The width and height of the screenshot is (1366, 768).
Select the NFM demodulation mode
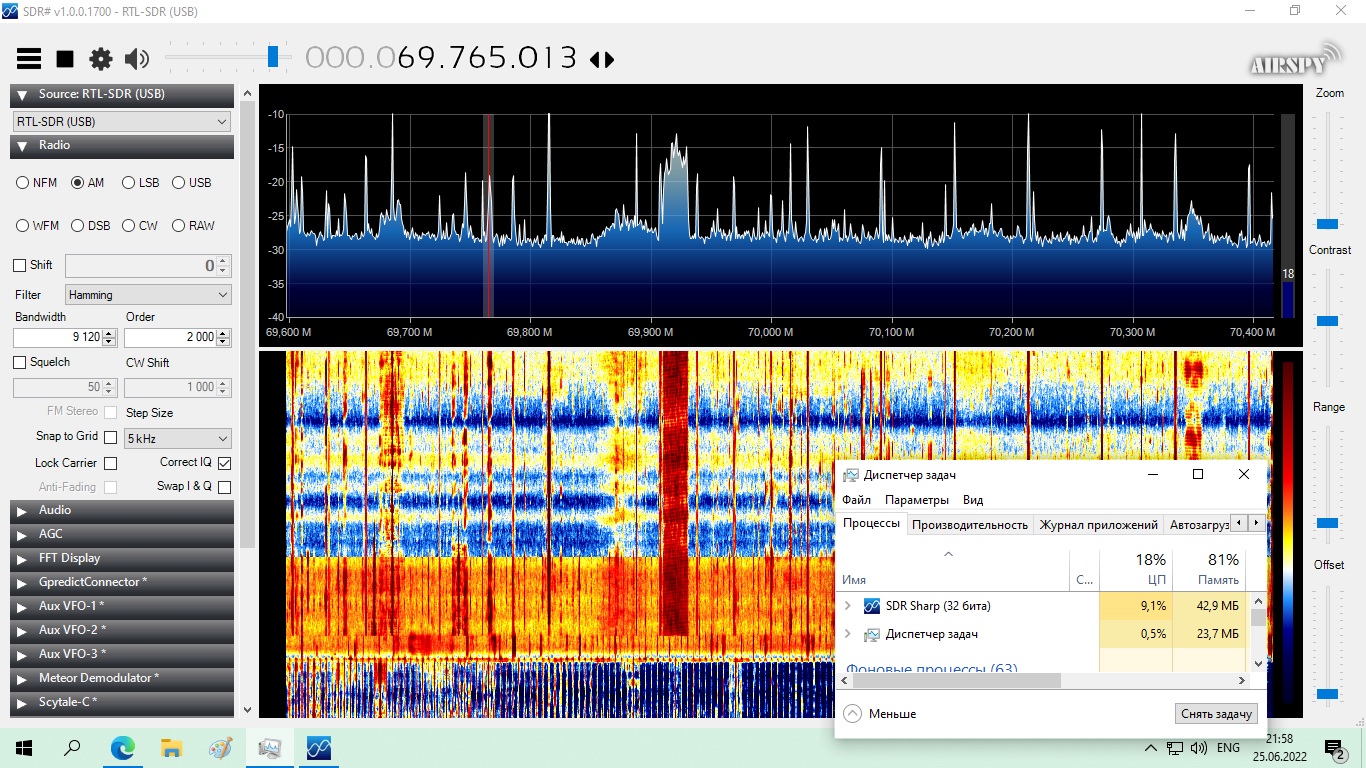[x=23, y=183]
